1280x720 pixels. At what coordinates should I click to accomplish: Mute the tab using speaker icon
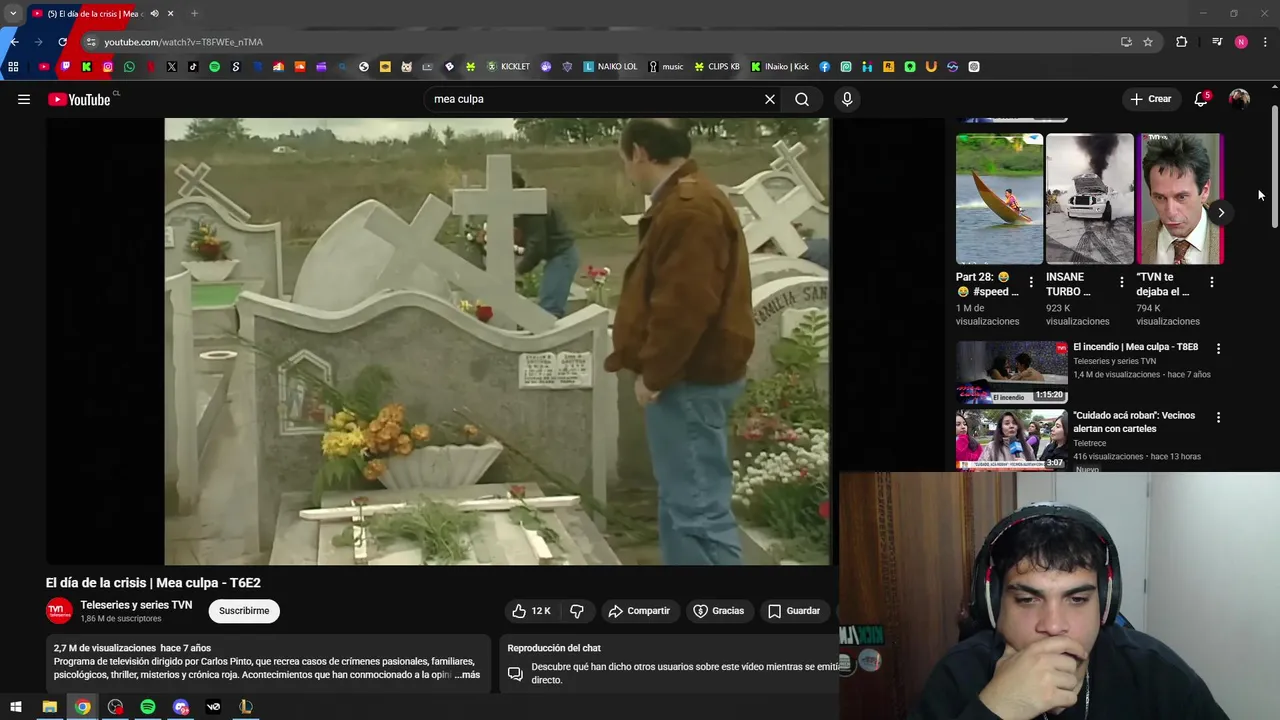[x=154, y=14]
